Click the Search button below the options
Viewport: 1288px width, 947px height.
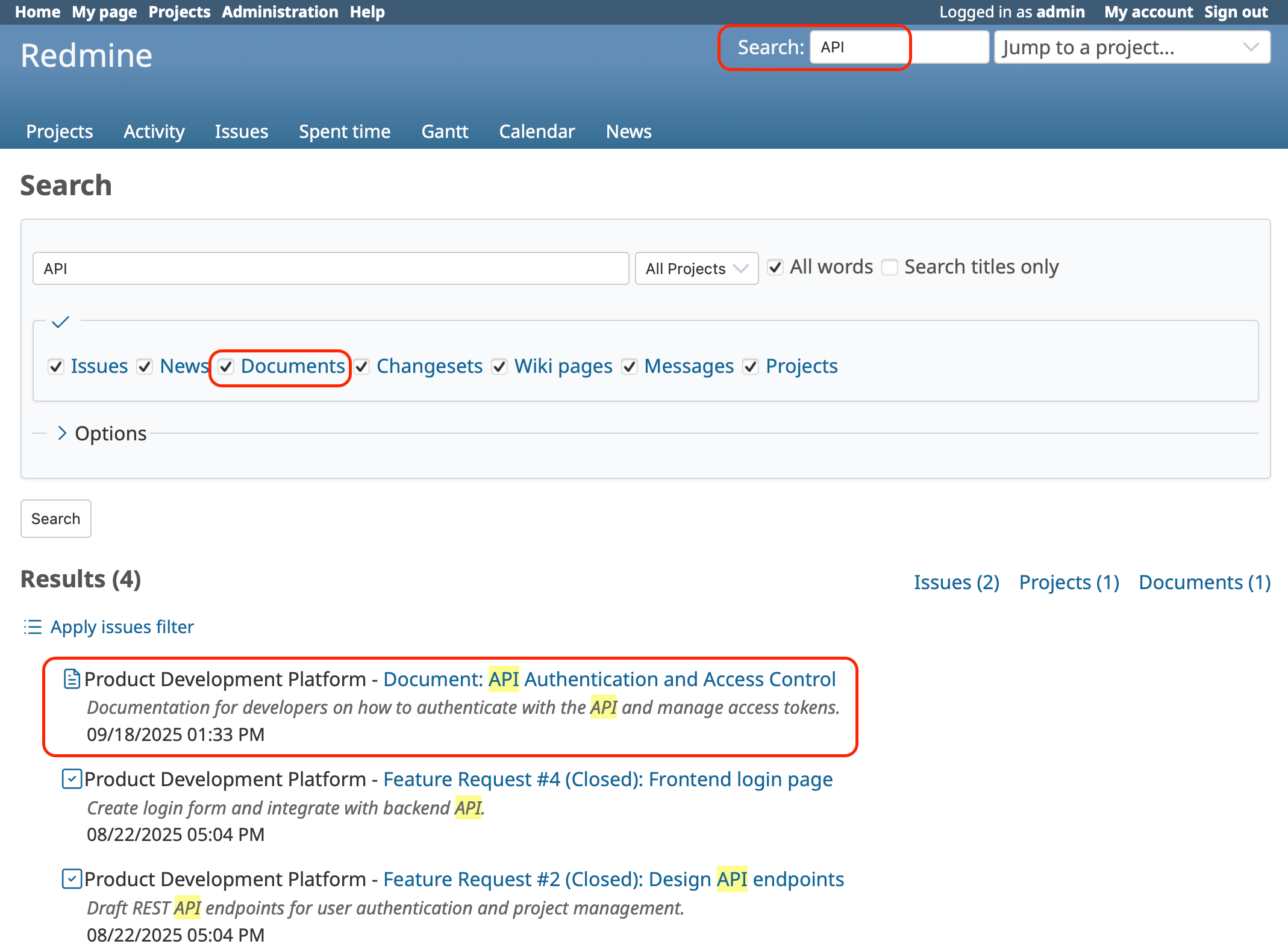55,519
